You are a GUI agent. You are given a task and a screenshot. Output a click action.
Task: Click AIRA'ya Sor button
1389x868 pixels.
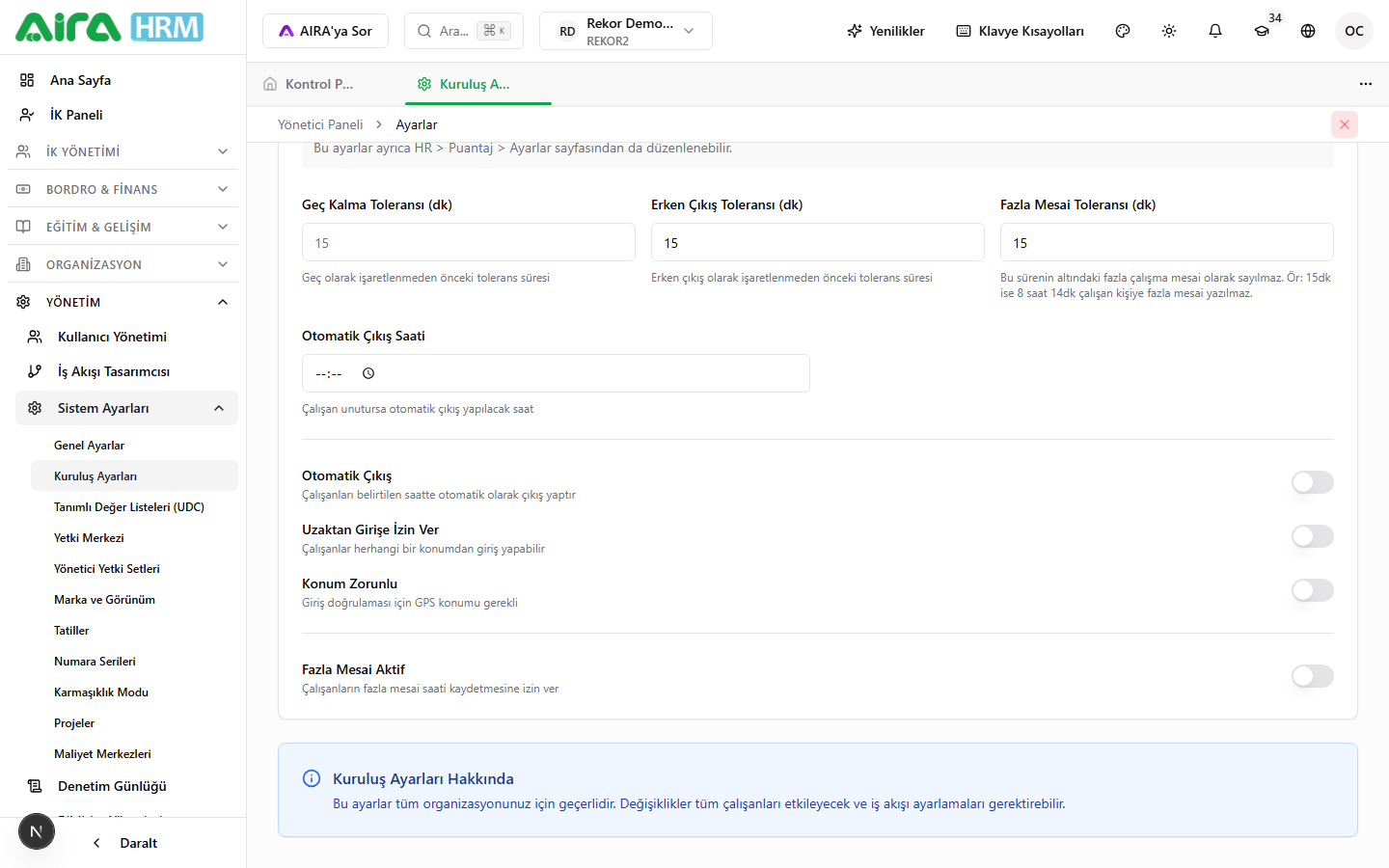(325, 31)
